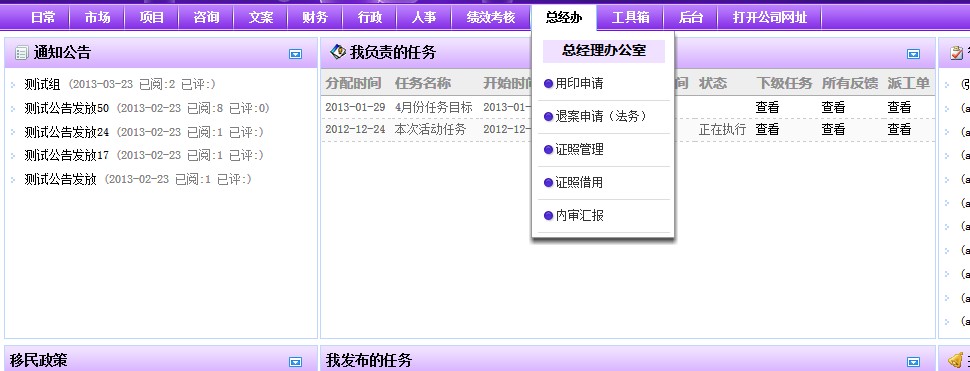Image resolution: width=970 pixels, height=371 pixels.
Task: Open the 日常 menu tab
Action: (x=43, y=18)
